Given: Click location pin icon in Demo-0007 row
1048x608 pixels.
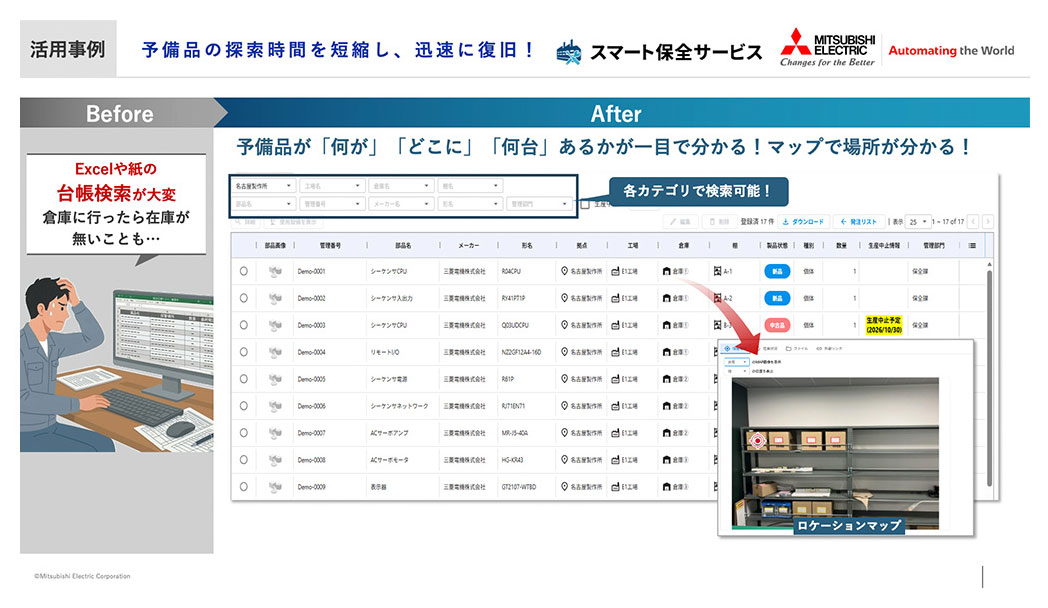Looking at the screenshot, I should [564, 433].
